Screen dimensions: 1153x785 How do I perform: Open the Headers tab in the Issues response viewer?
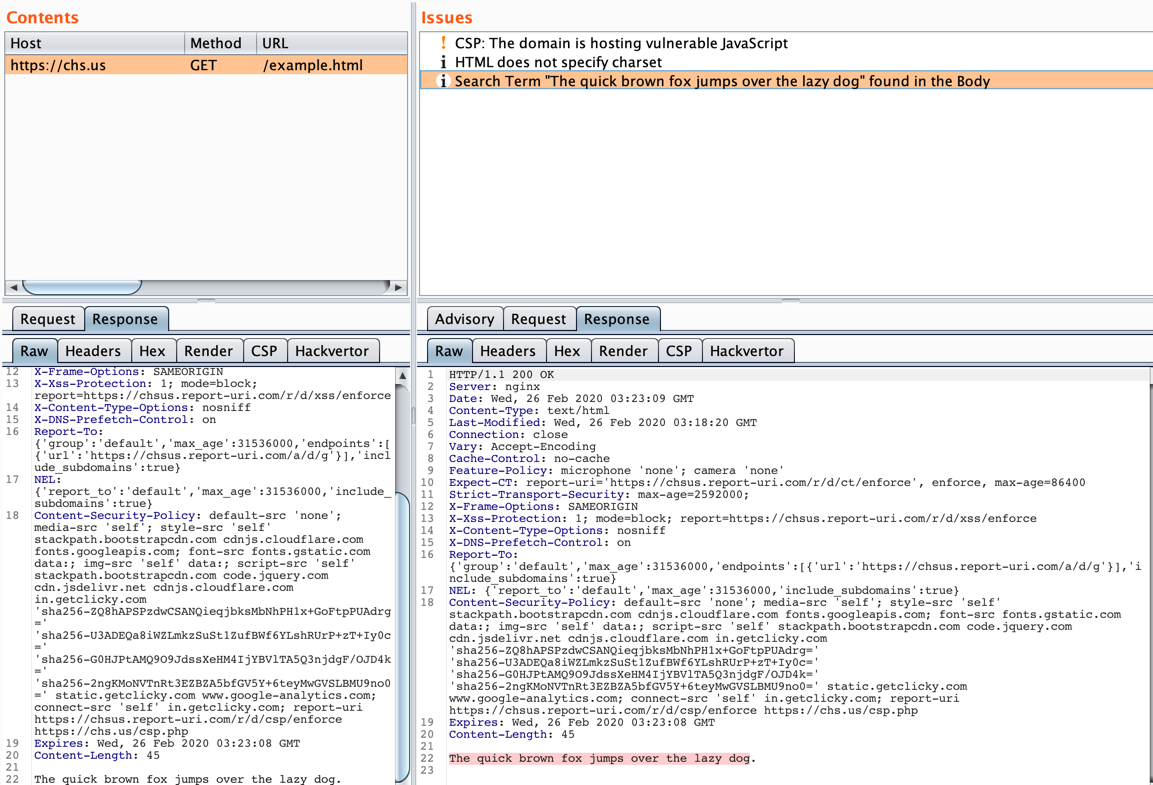(507, 351)
